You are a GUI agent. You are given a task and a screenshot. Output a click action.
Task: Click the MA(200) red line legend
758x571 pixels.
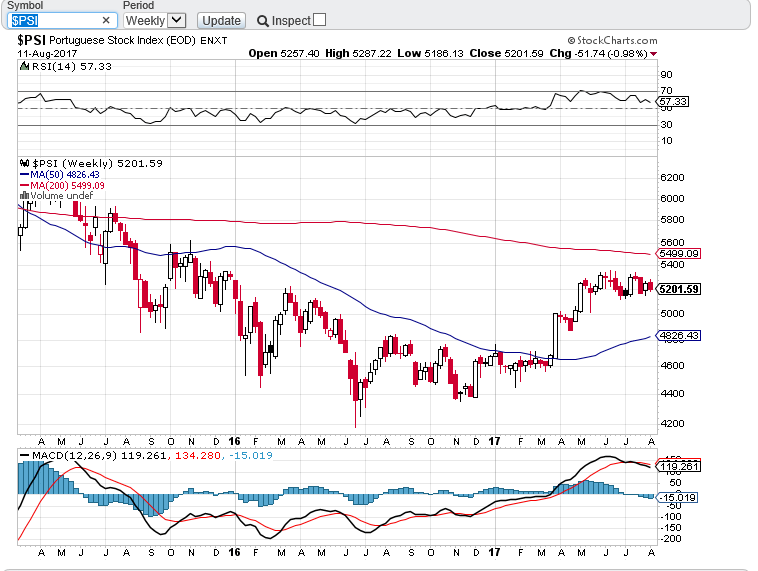[x=62, y=185]
